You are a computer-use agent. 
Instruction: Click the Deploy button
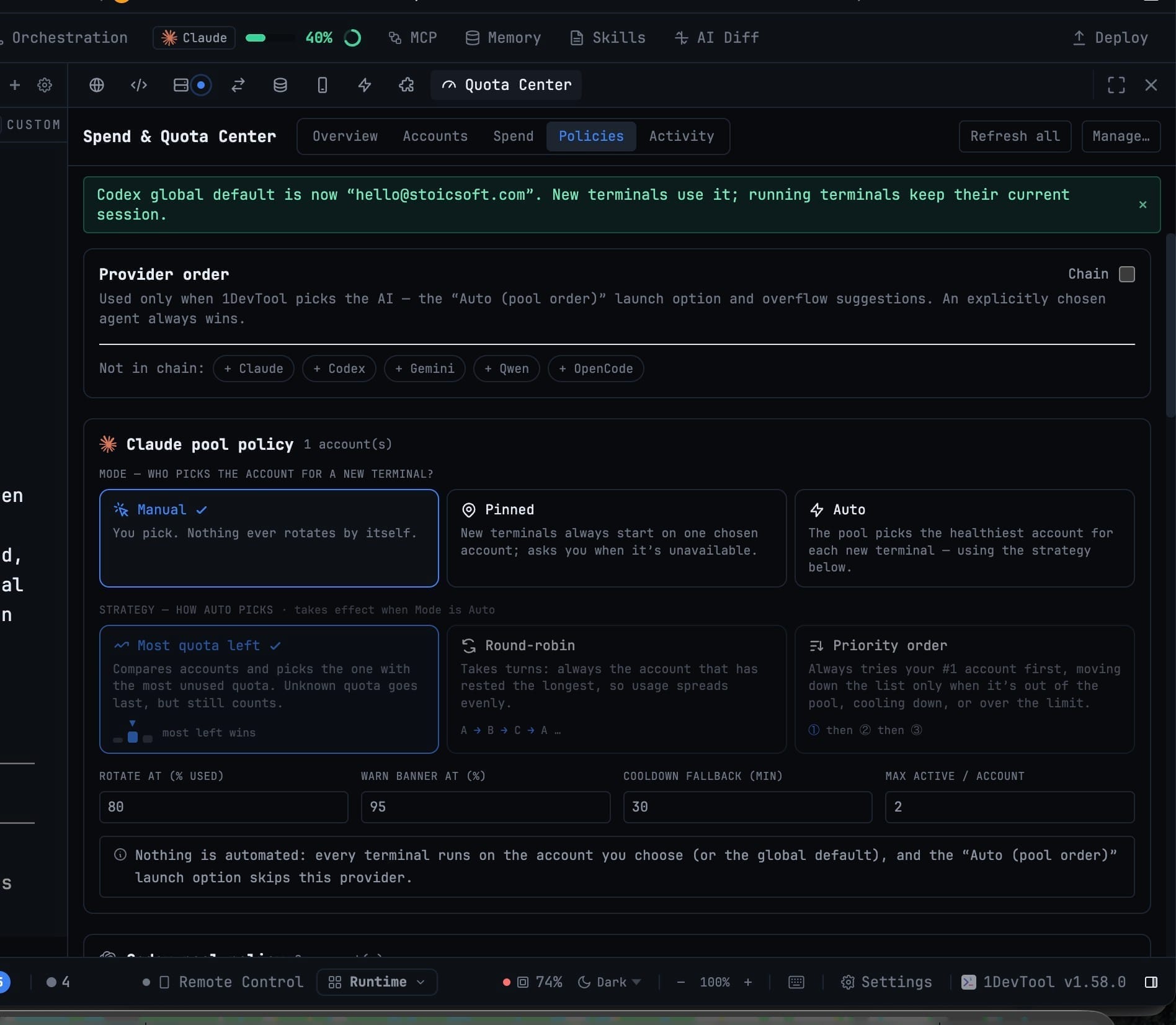(1110, 38)
